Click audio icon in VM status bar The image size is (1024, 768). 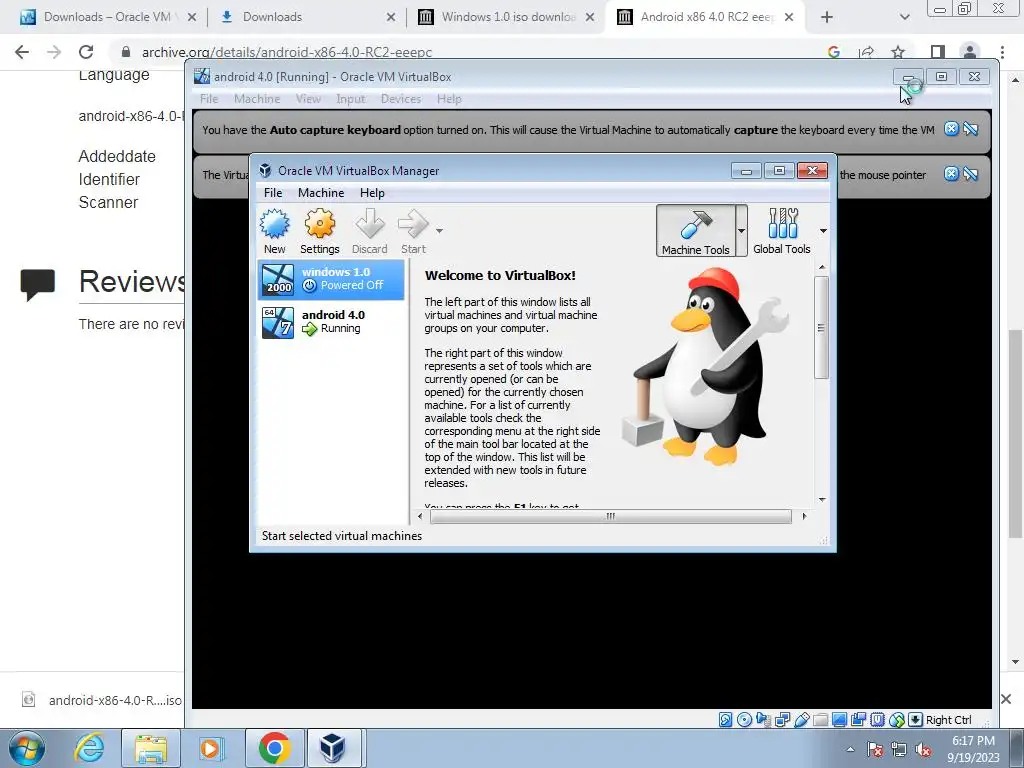(x=763, y=720)
